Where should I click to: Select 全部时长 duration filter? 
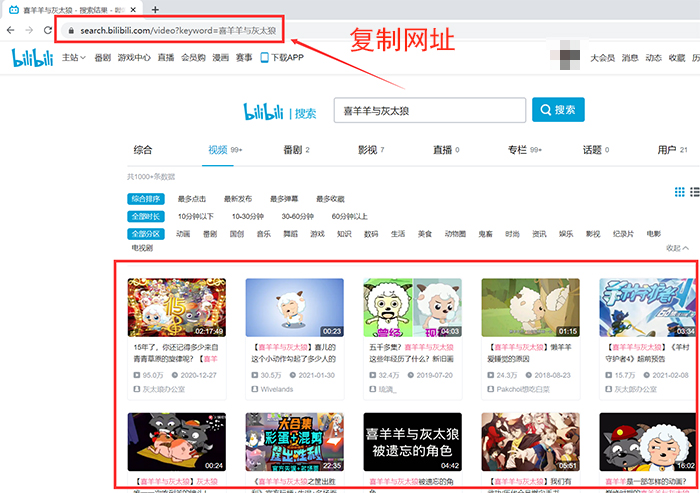pyautogui.click(x=146, y=217)
